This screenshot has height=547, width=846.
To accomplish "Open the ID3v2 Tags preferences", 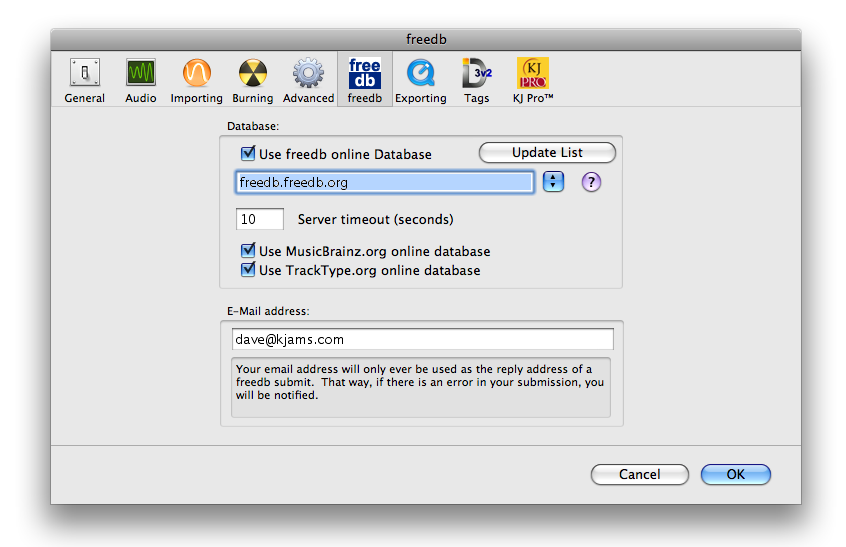I will [x=477, y=80].
